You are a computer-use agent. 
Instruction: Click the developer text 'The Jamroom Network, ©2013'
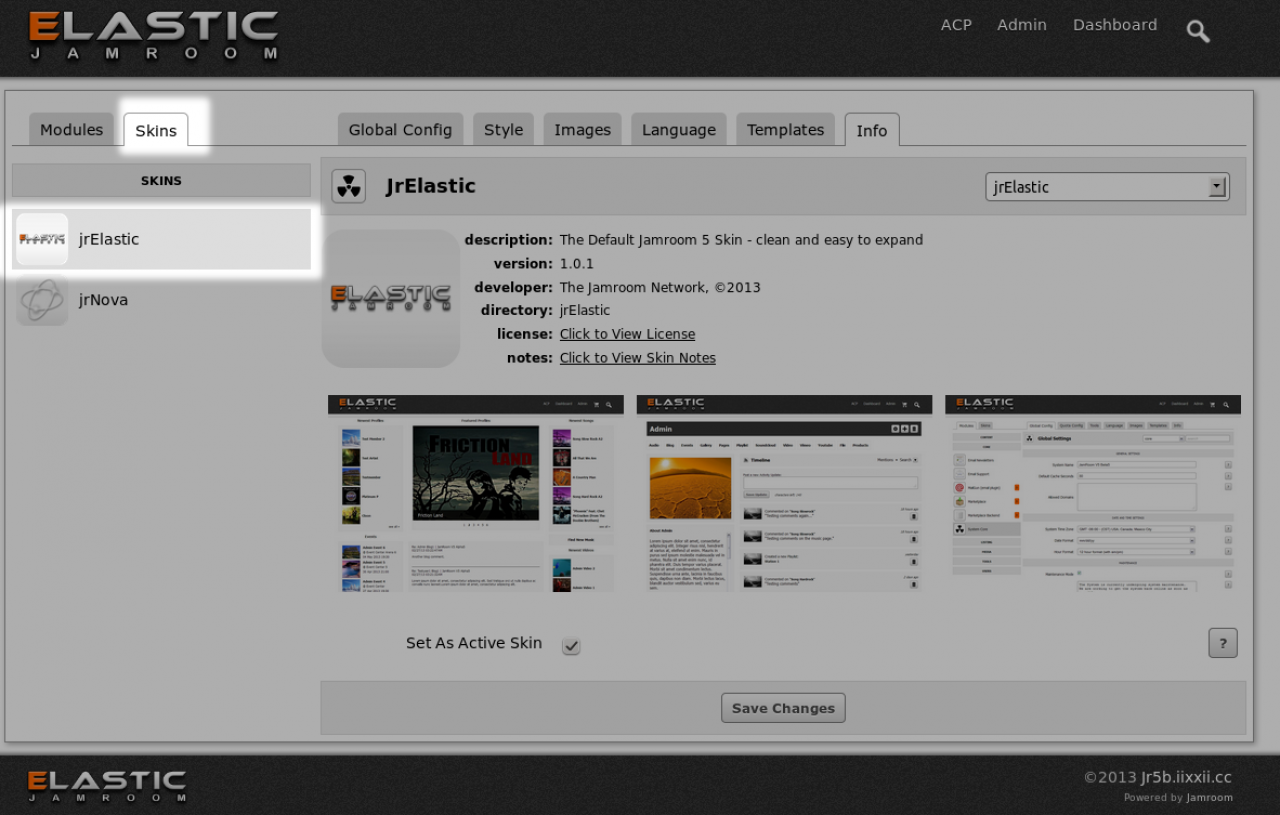tap(660, 287)
